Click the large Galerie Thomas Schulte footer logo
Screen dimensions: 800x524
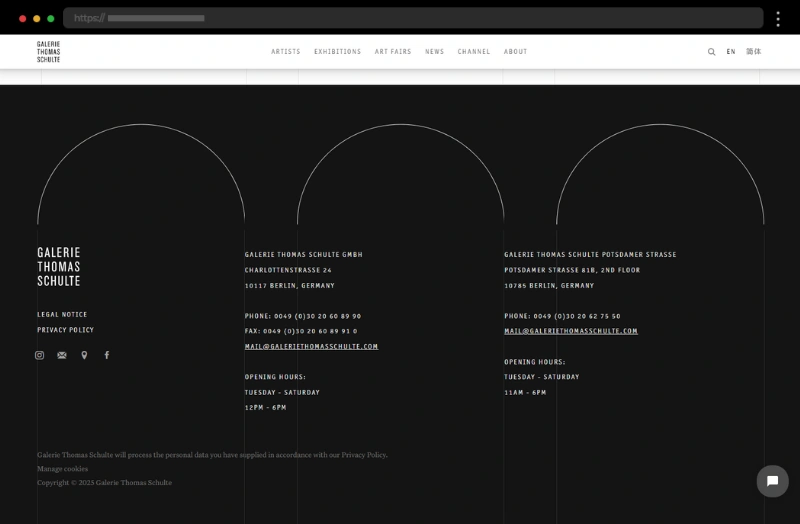[59, 266]
